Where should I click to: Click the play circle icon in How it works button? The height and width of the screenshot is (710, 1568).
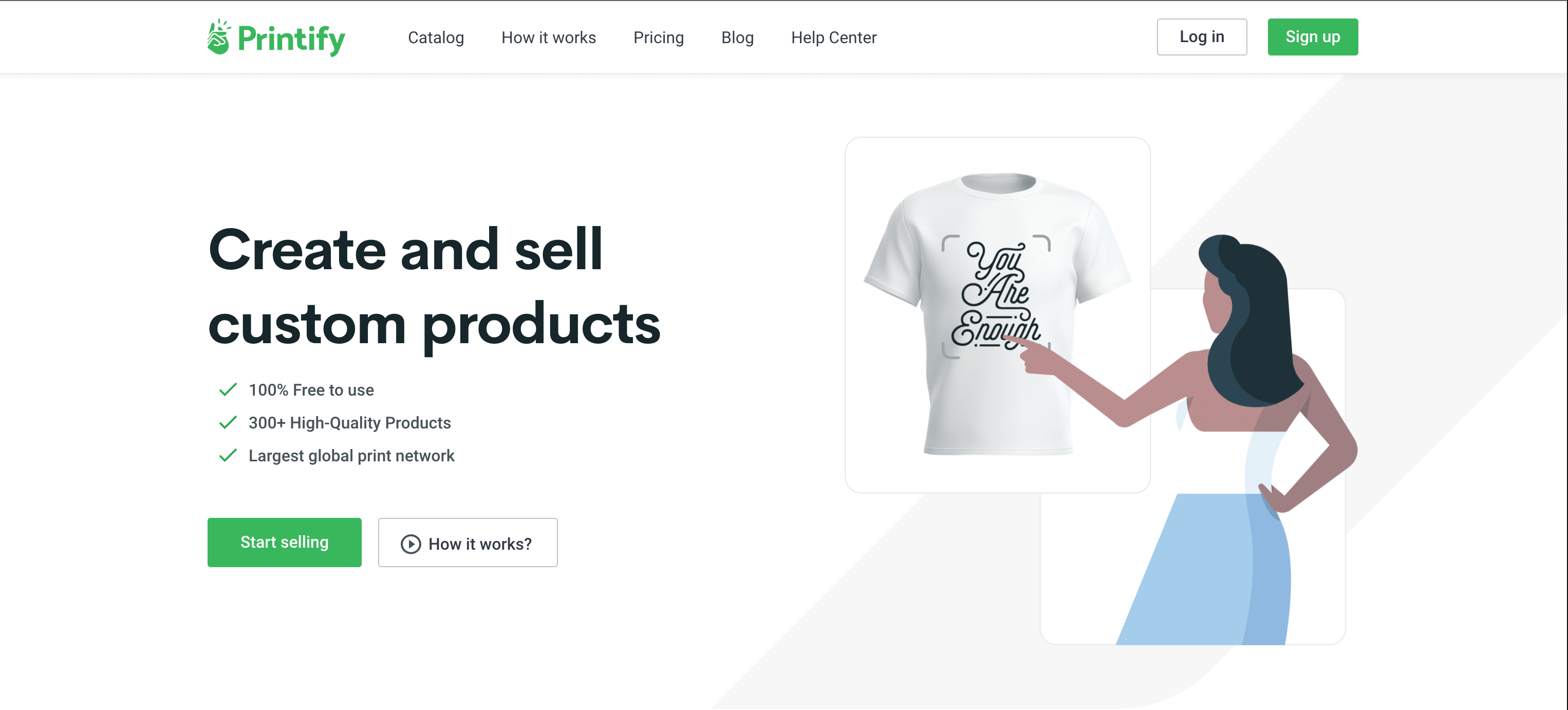click(411, 544)
